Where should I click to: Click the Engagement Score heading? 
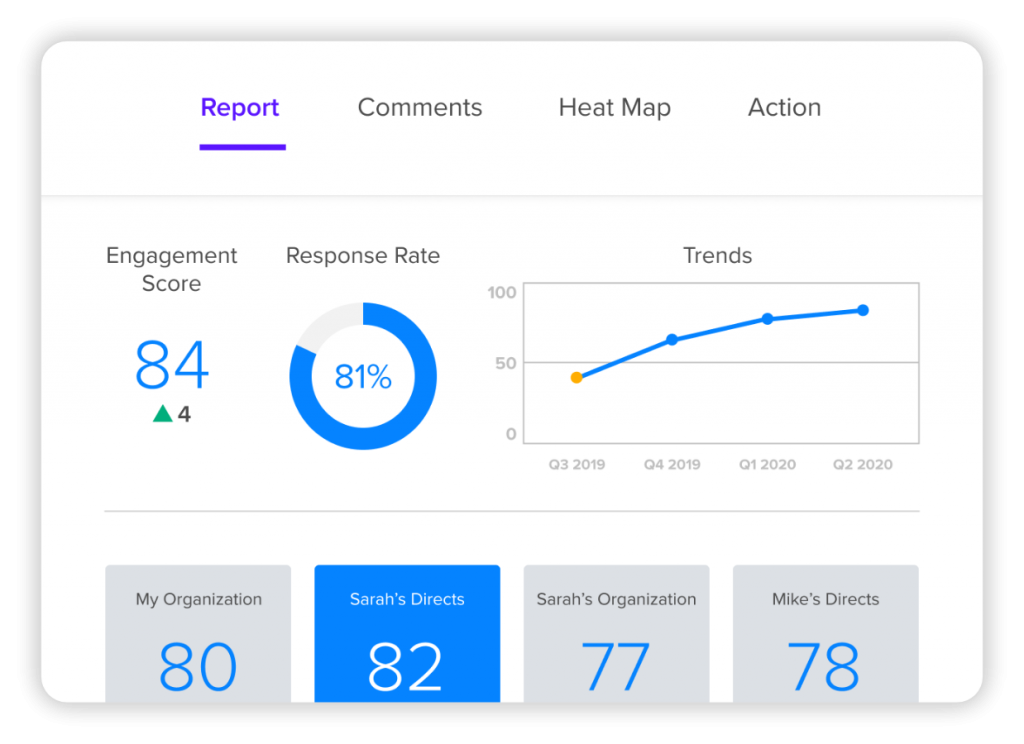click(172, 269)
